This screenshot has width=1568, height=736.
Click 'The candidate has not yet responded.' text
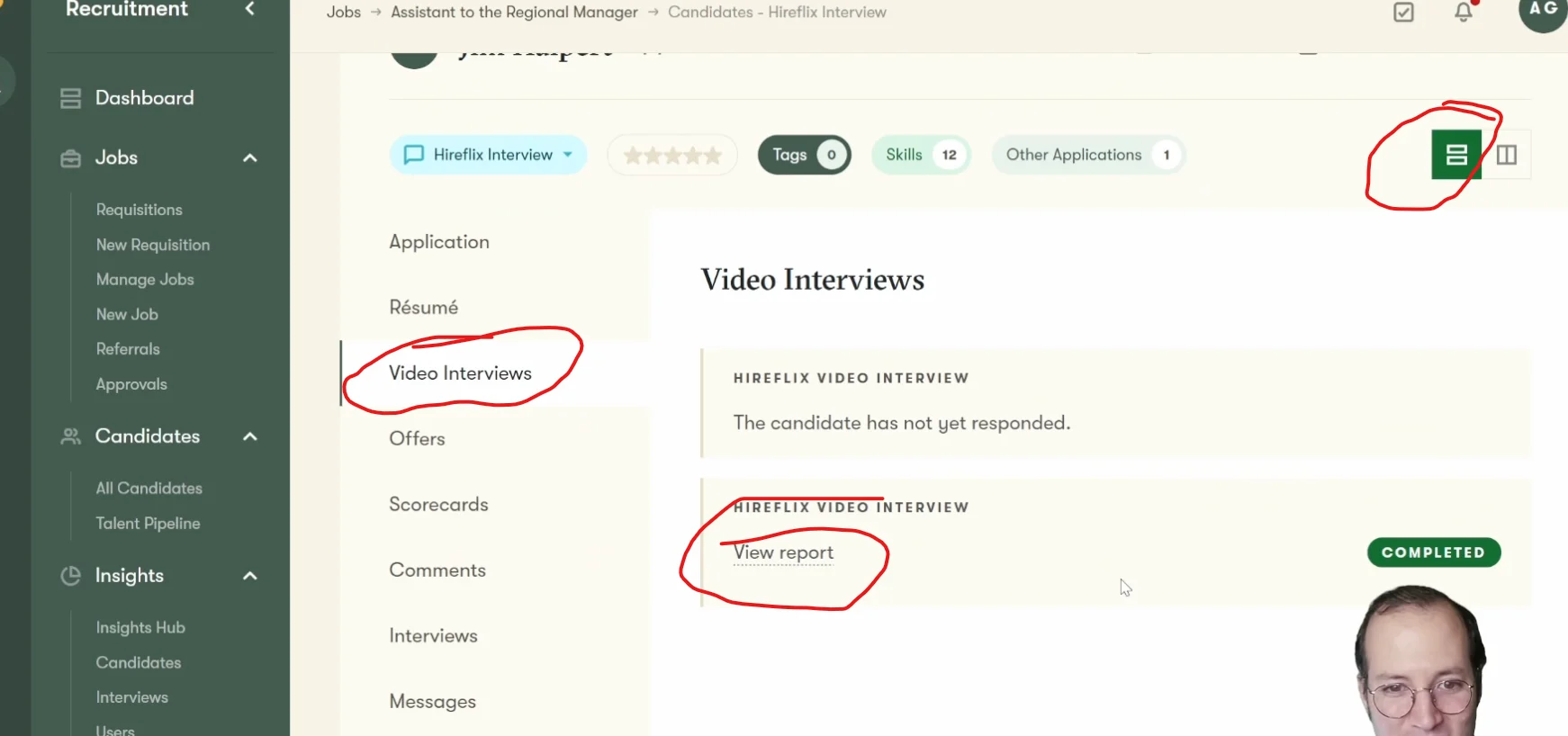tap(902, 423)
